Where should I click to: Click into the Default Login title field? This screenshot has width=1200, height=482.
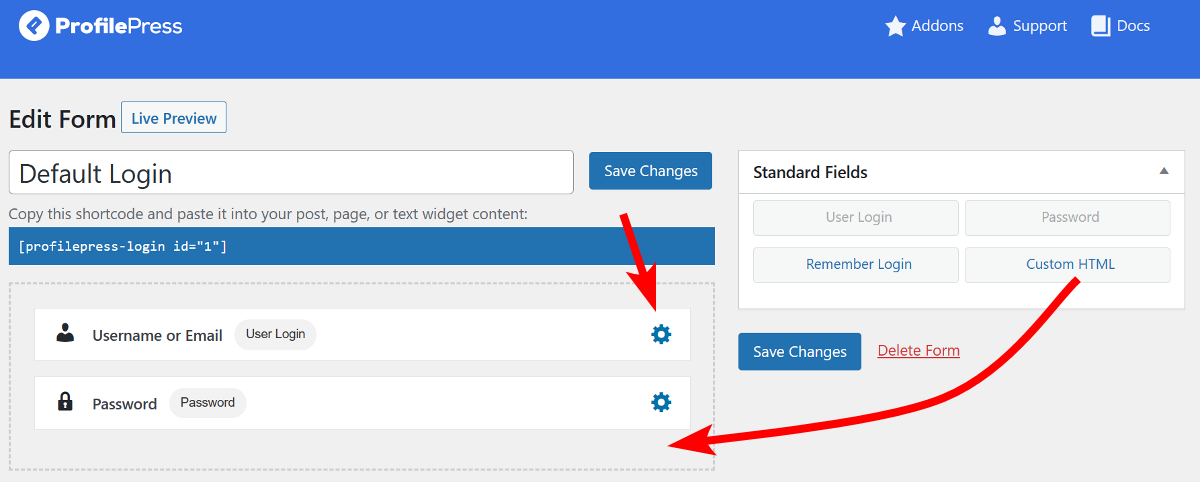coord(291,172)
